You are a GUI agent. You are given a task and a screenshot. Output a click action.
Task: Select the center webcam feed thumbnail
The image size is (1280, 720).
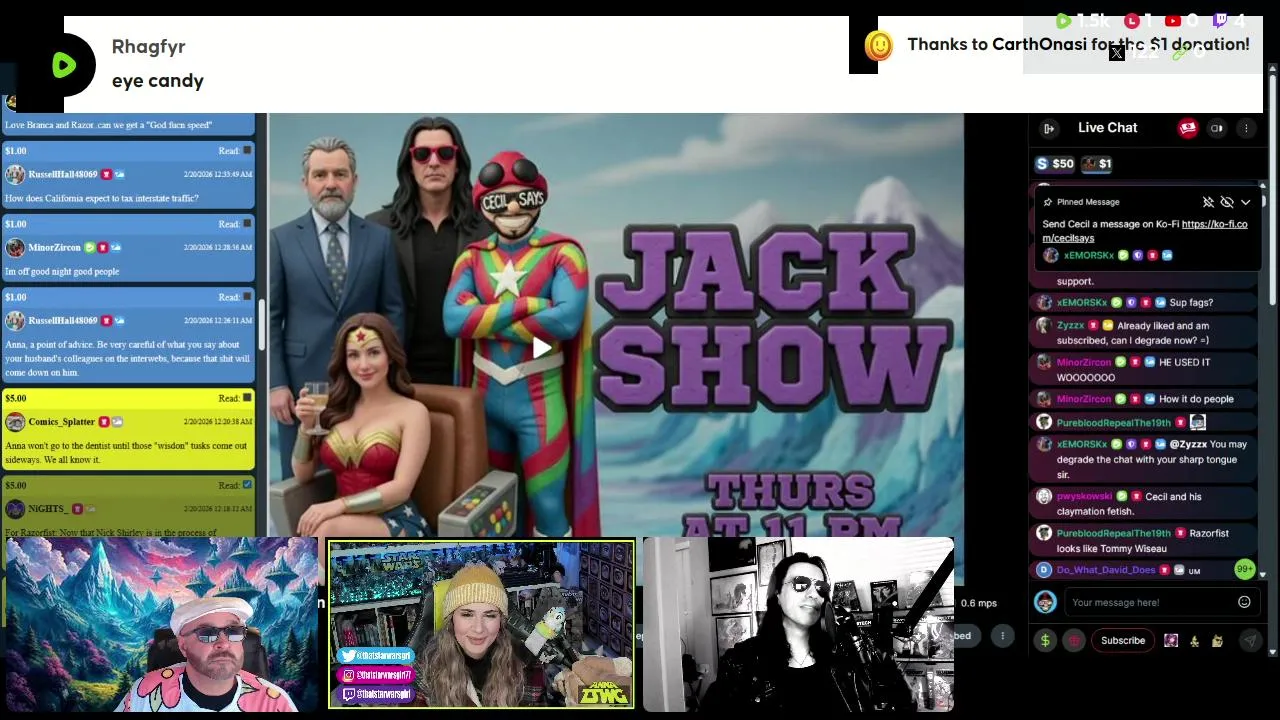pyautogui.click(x=481, y=625)
